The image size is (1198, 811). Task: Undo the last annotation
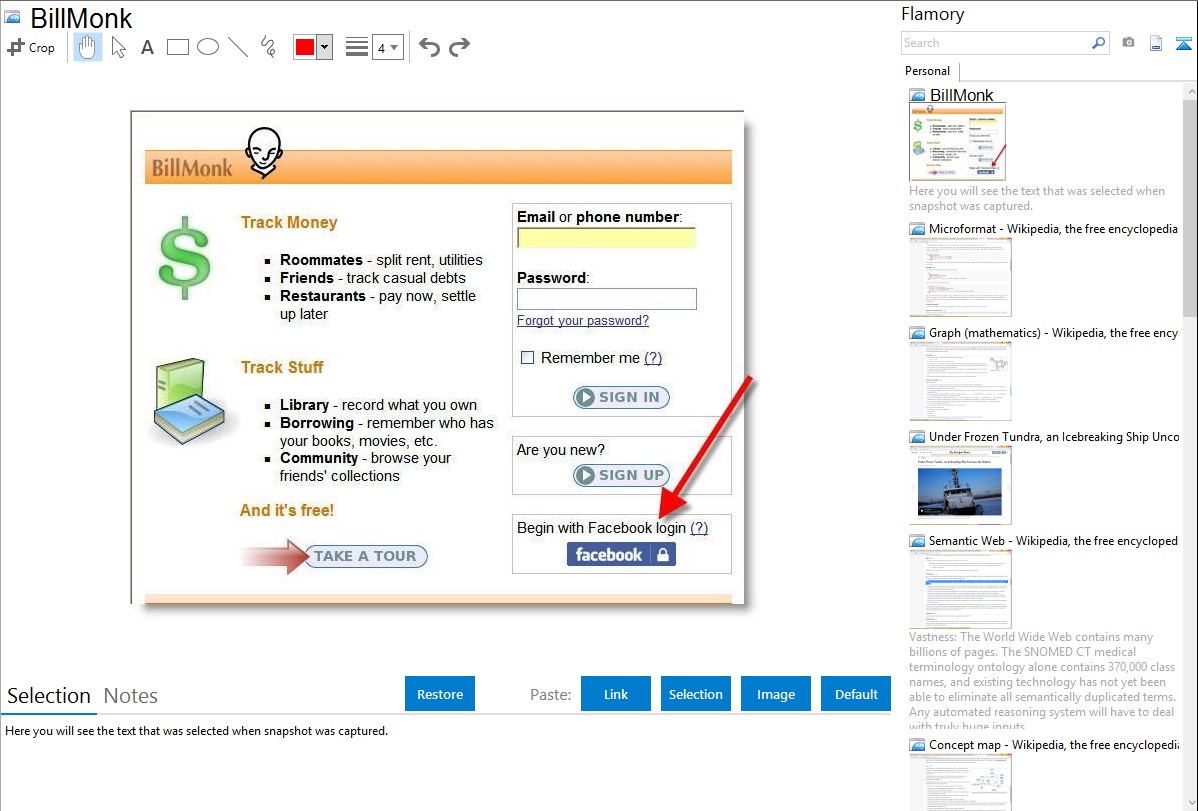(429, 47)
